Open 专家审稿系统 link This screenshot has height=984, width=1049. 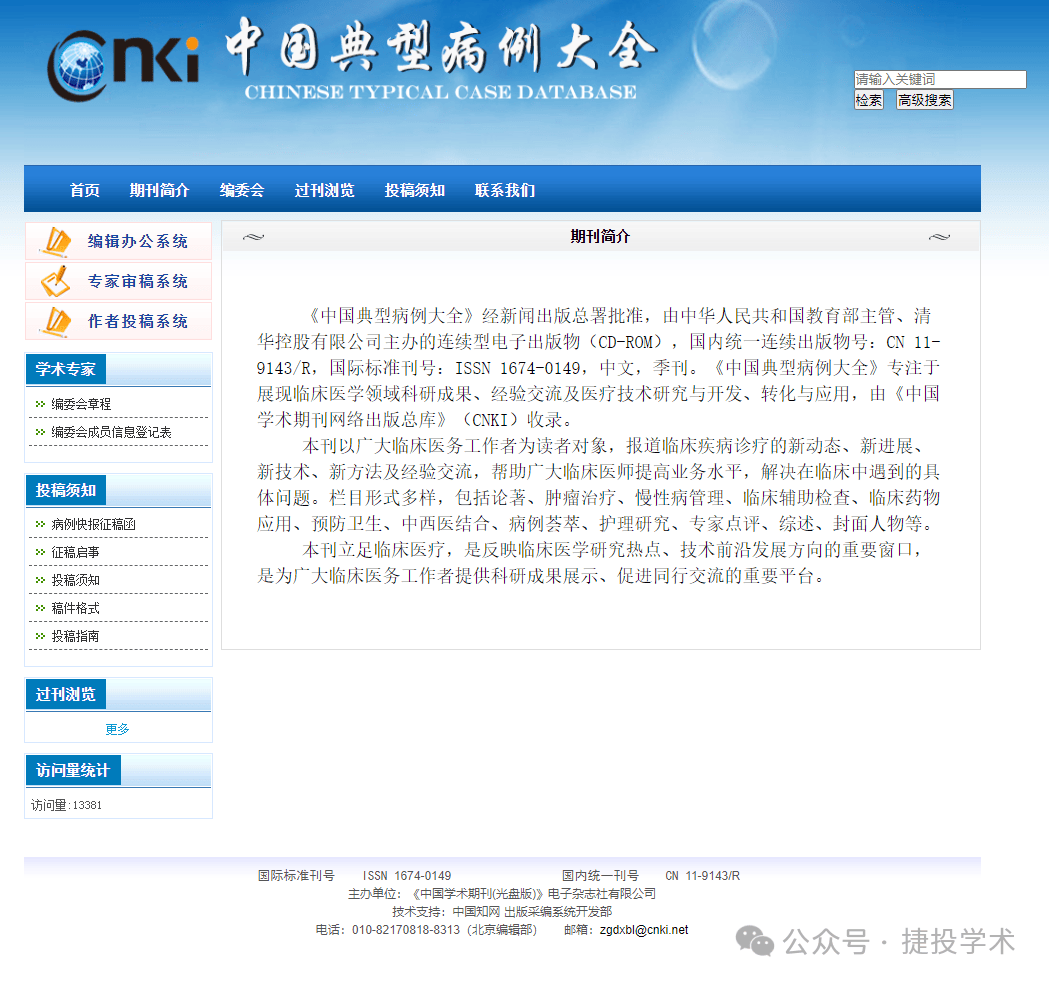137,282
